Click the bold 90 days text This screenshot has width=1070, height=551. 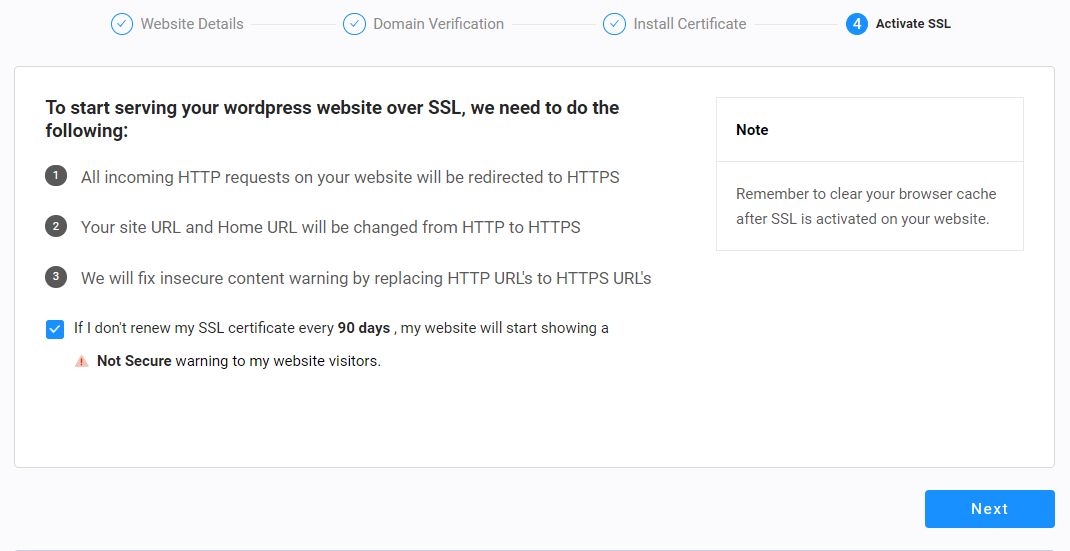point(364,328)
